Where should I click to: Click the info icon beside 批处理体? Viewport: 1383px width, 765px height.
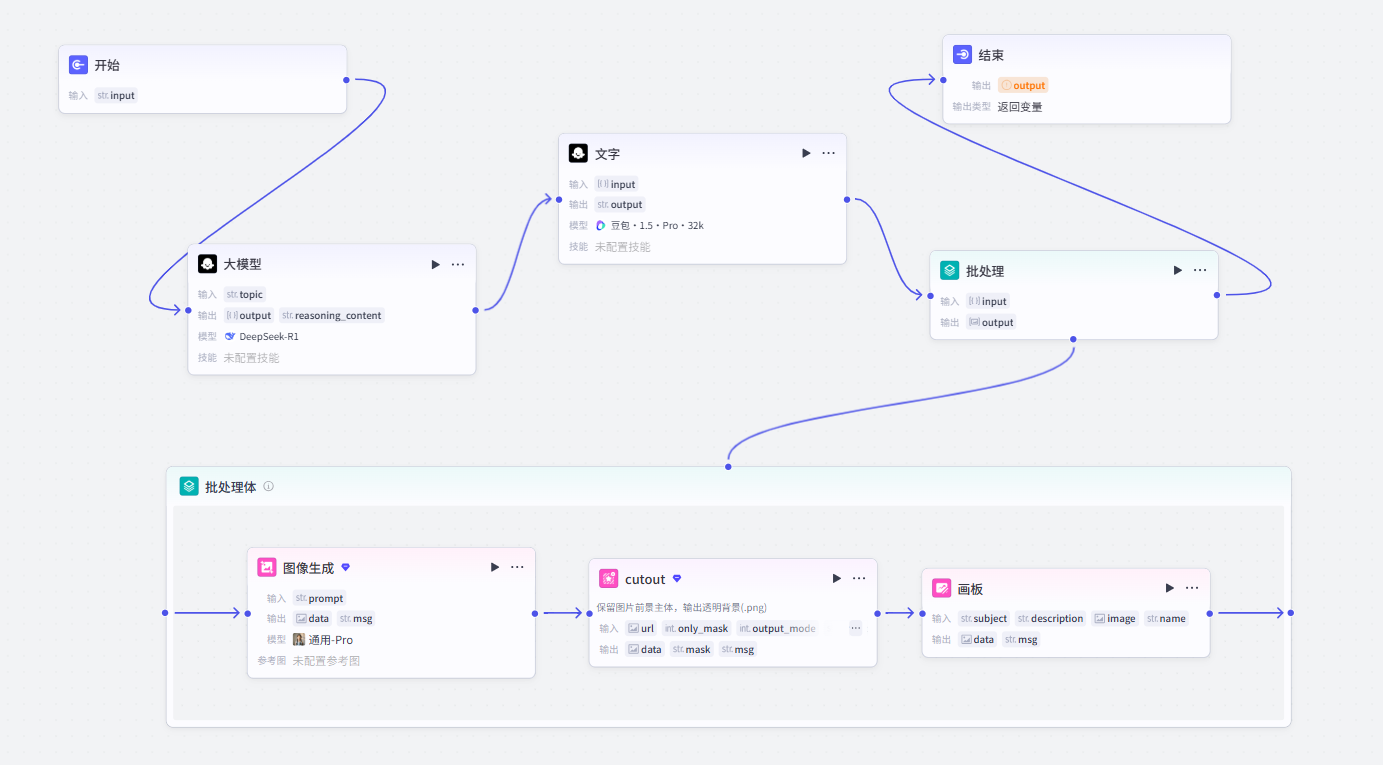click(268, 487)
